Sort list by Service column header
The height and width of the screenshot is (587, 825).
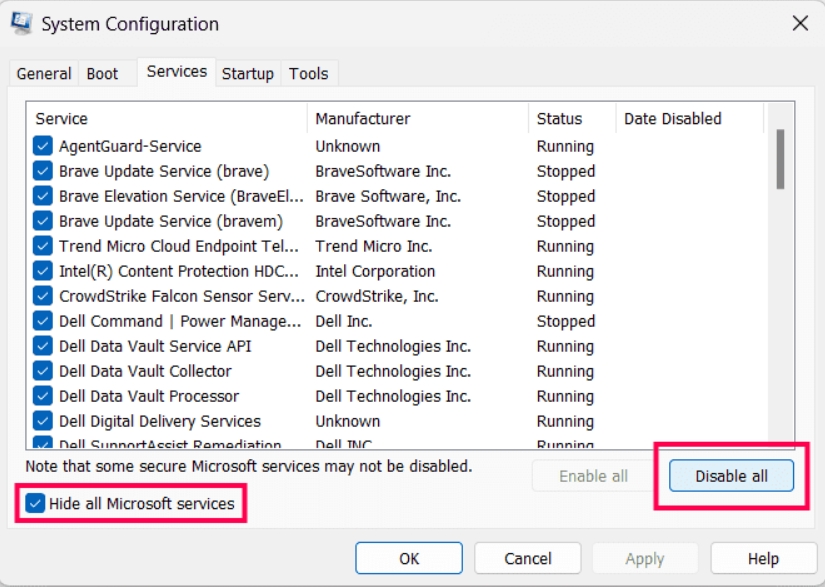[165, 119]
